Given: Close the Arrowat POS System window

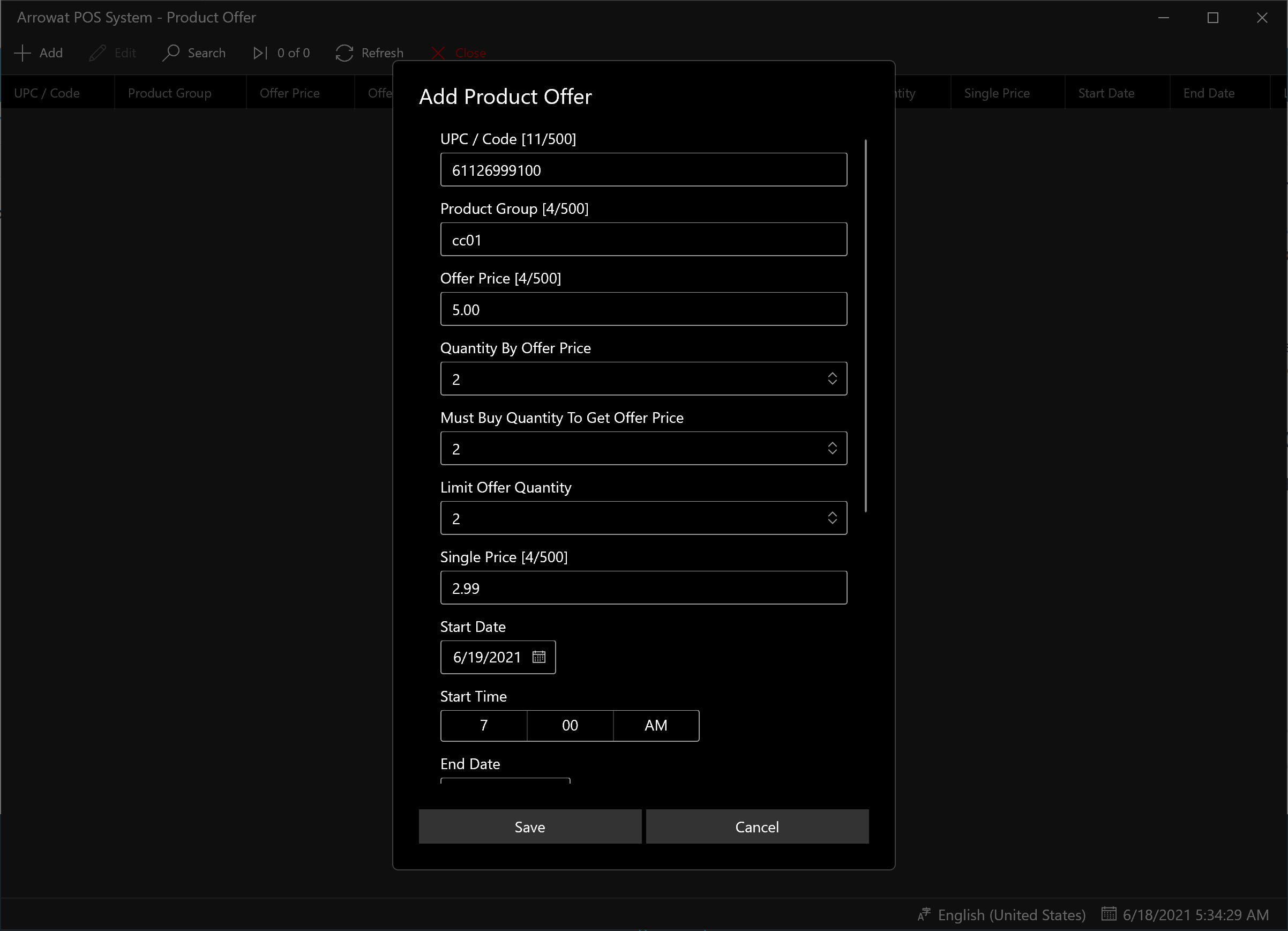Looking at the screenshot, I should coord(1262,18).
